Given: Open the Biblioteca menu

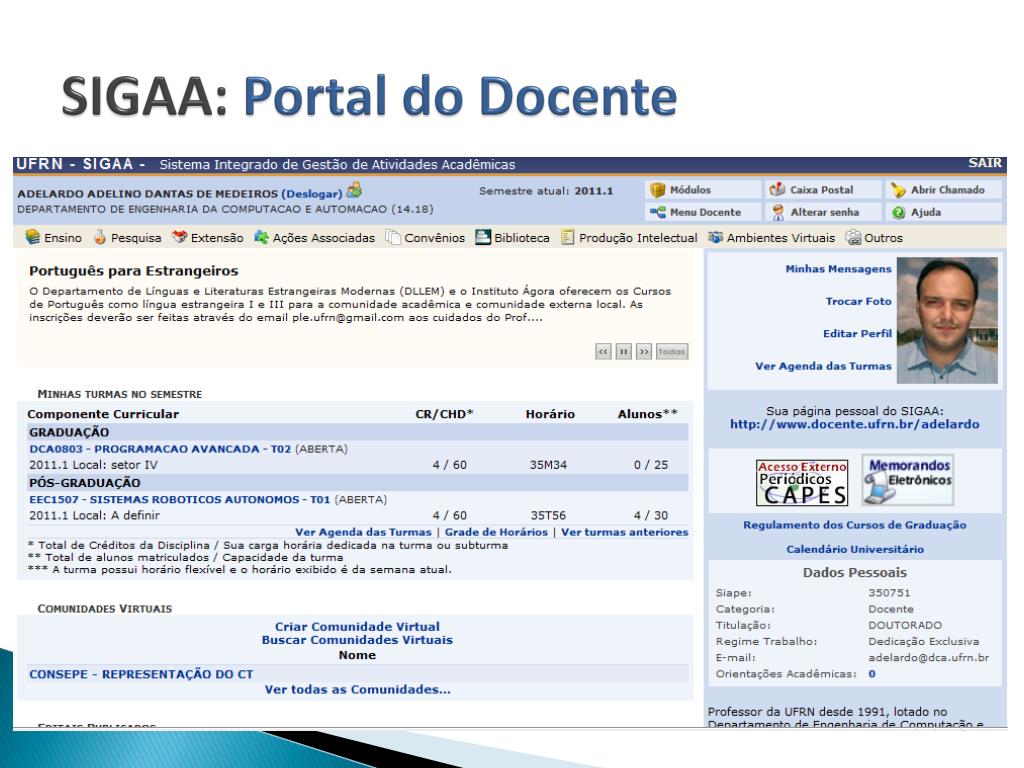Looking at the screenshot, I should 522,238.
